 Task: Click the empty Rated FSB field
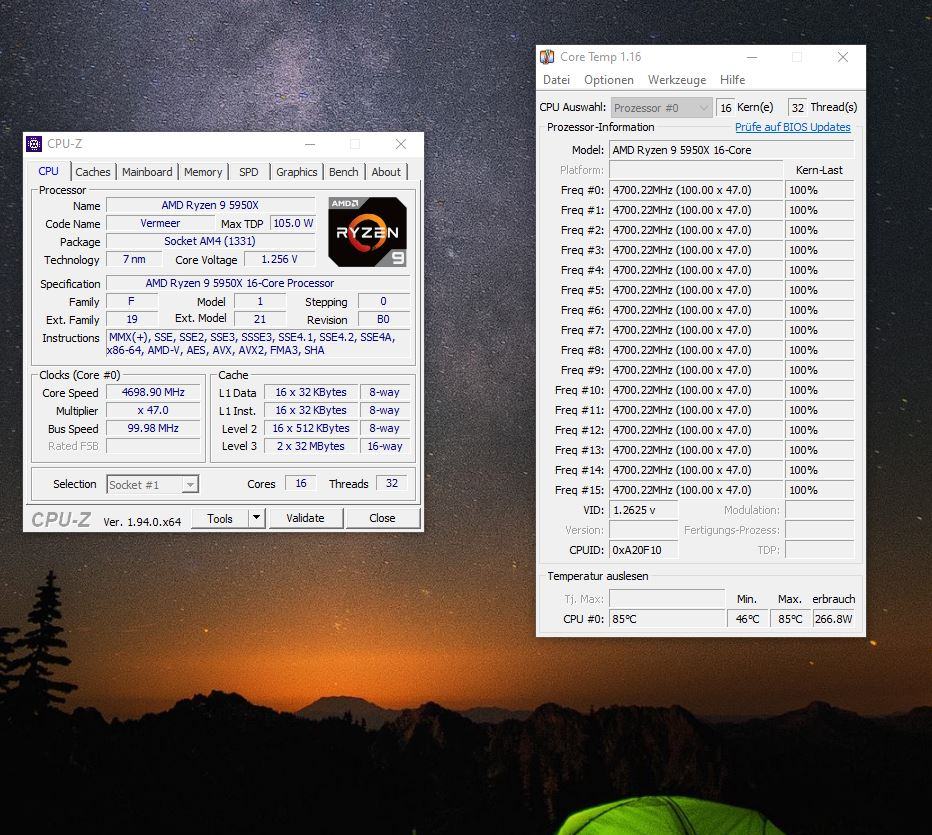click(x=153, y=446)
